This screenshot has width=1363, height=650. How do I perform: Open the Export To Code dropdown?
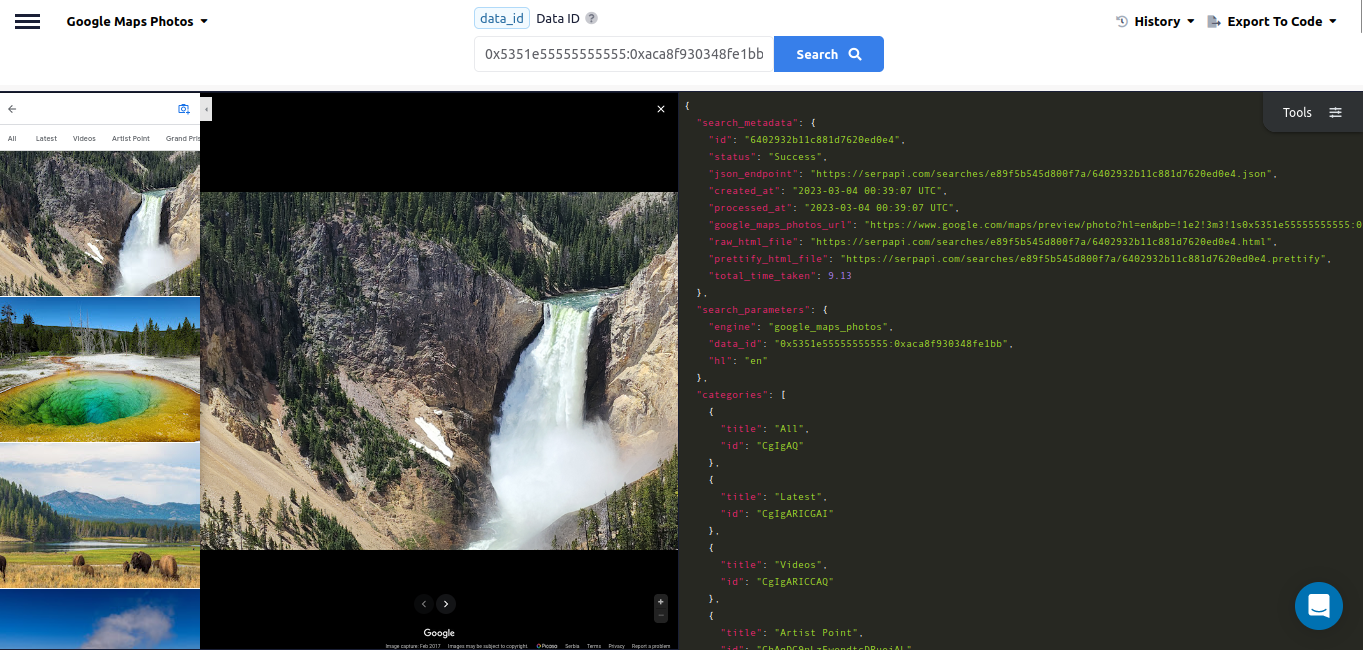(x=1272, y=21)
